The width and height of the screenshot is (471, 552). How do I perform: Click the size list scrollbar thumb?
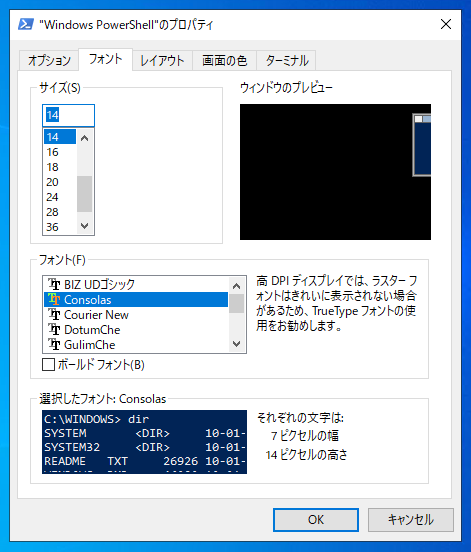tap(84, 194)
